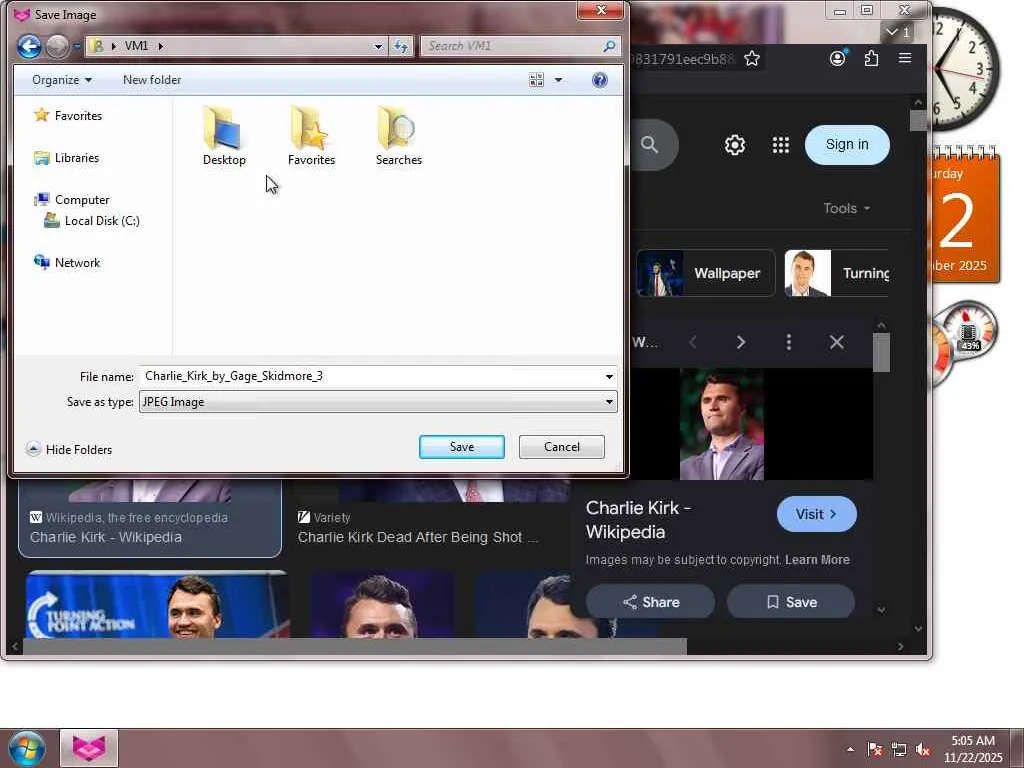The height and width of the screenshot is (768, 1024).
Task: Close the image preview panel
Action: click(x=837, y=342)
